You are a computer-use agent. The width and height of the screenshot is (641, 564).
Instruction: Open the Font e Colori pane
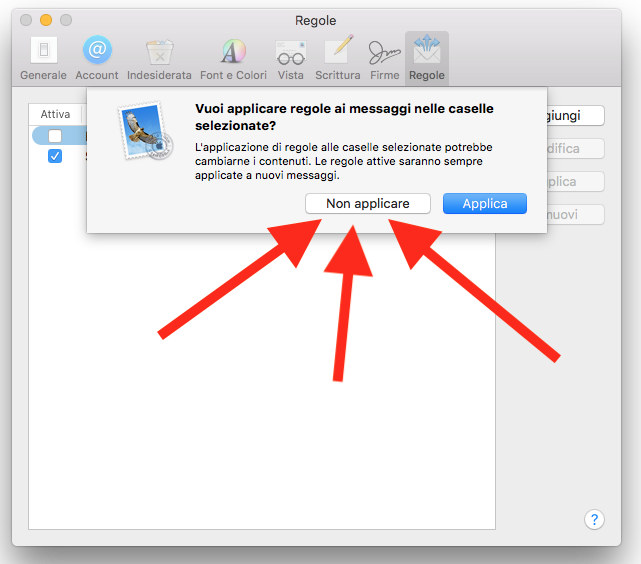click(x=233, y=58)
